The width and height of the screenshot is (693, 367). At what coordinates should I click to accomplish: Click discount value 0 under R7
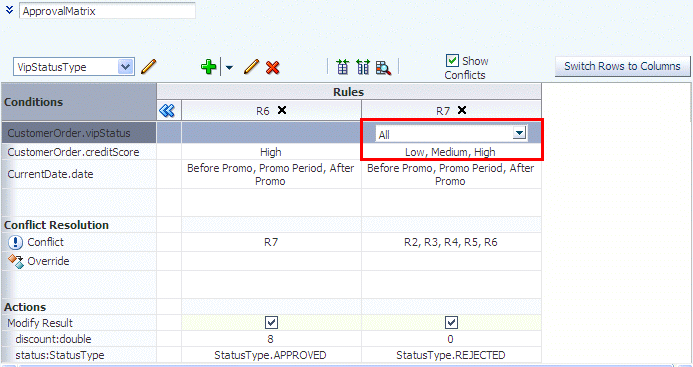coord(450,339)
